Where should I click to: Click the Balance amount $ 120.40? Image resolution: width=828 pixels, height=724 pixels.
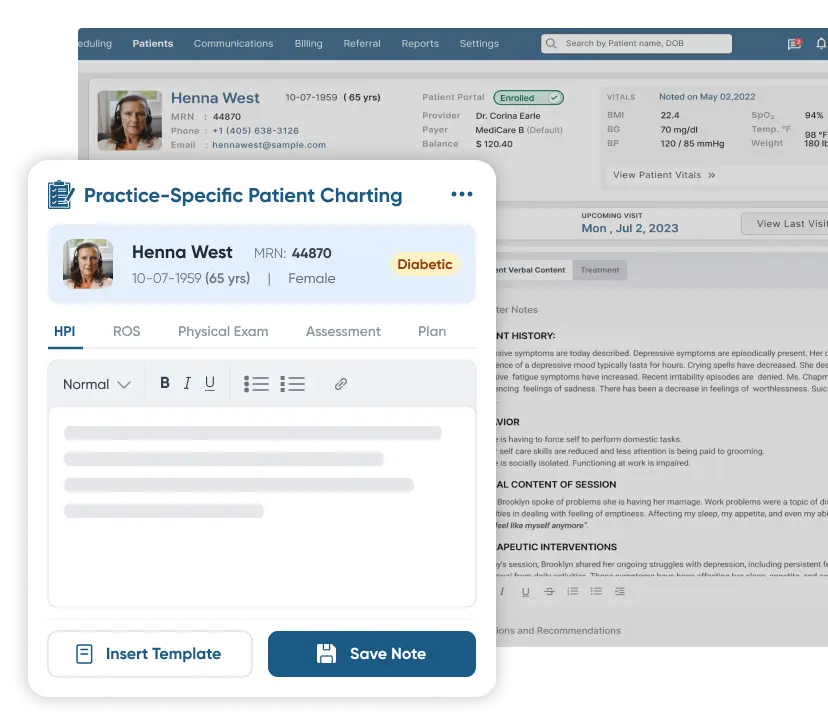(x=494, y=144)
